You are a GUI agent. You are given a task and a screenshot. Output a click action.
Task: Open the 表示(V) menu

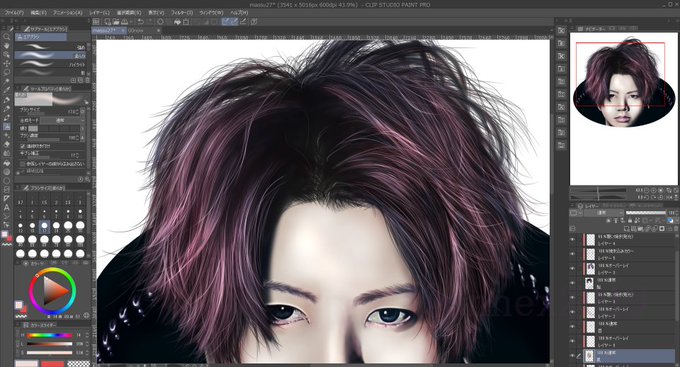[x=156, y=13]
